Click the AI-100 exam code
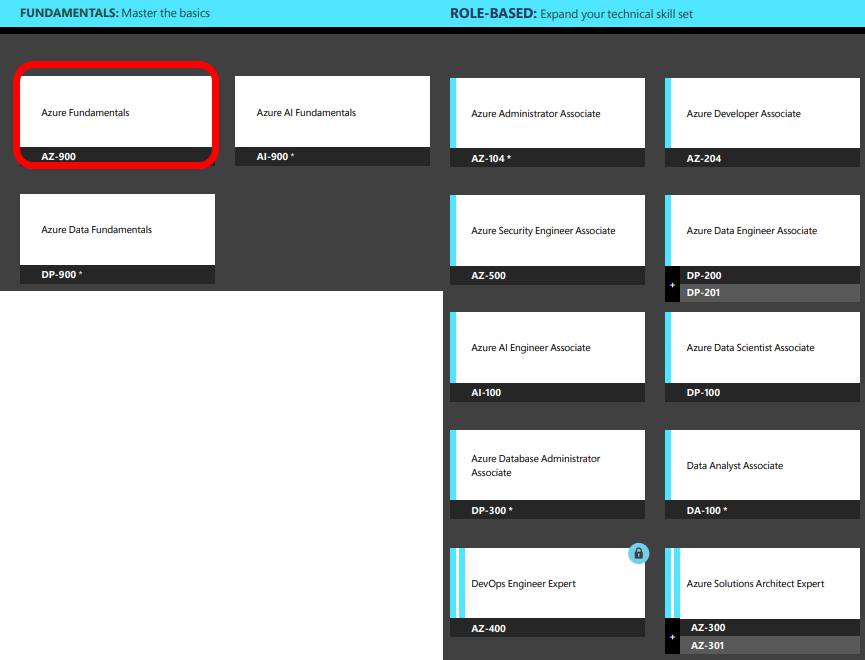This screenshot has height=660, width=865. point(486,392)
